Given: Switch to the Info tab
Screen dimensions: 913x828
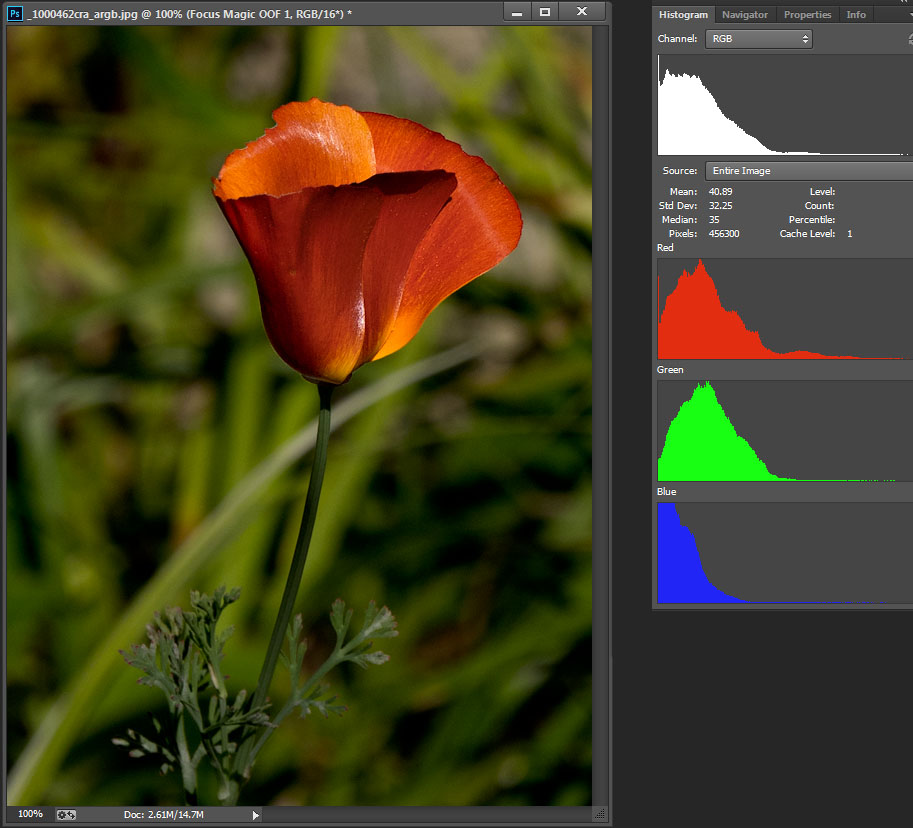Looking at the screenshot, I should pos(855,15).
